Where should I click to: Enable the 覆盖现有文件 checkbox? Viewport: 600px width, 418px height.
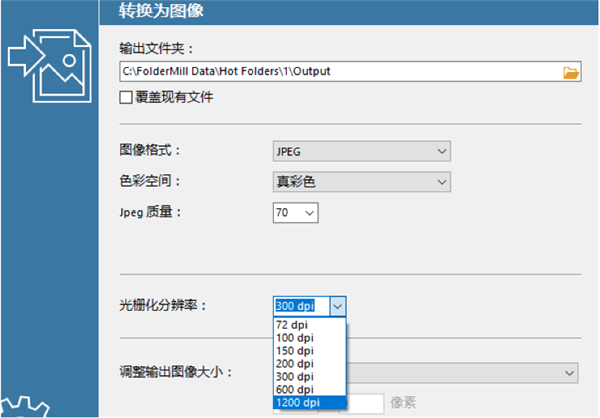tap(126, 98)
